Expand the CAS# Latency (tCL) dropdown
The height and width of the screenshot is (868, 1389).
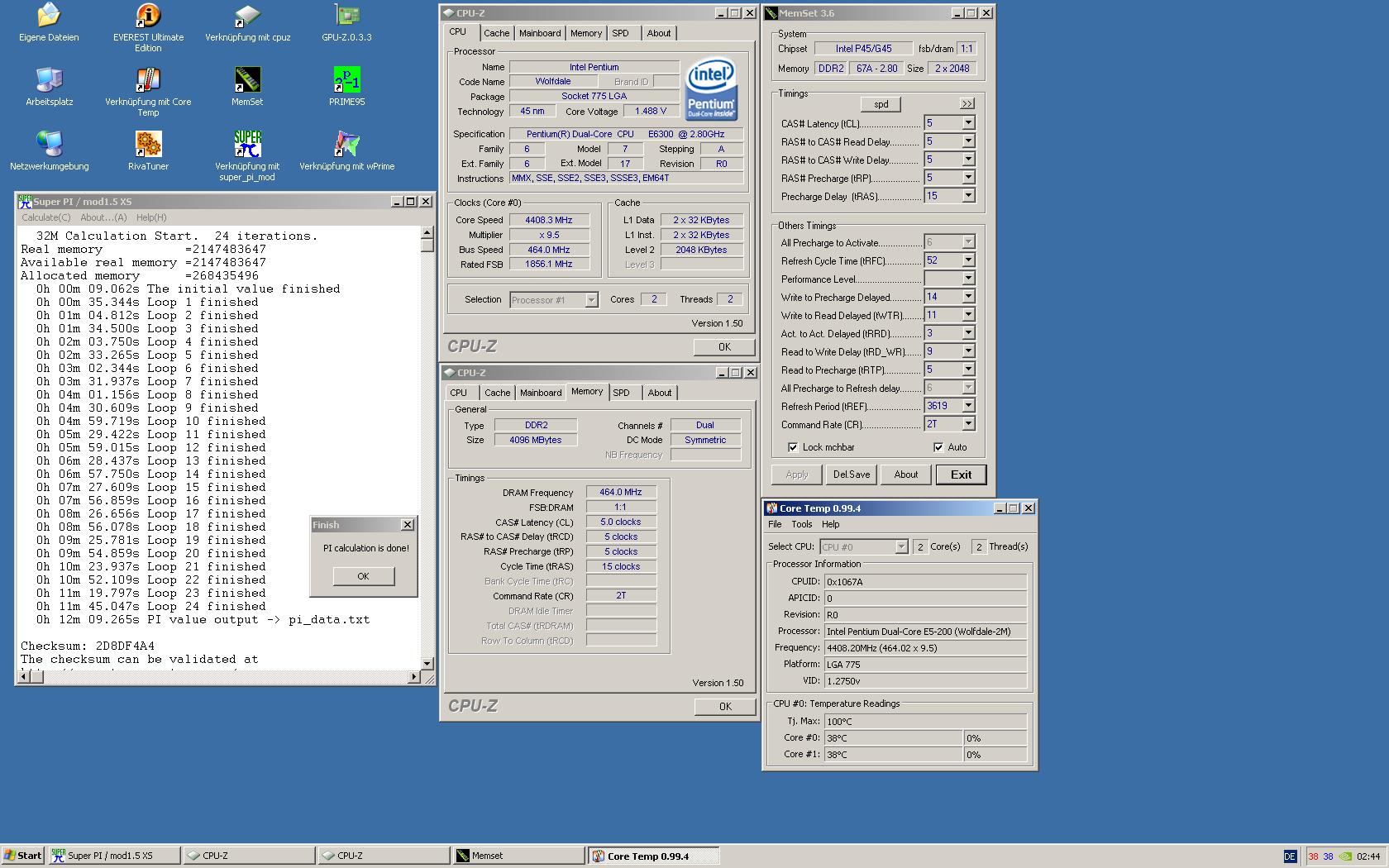click(x=968, y=123)
